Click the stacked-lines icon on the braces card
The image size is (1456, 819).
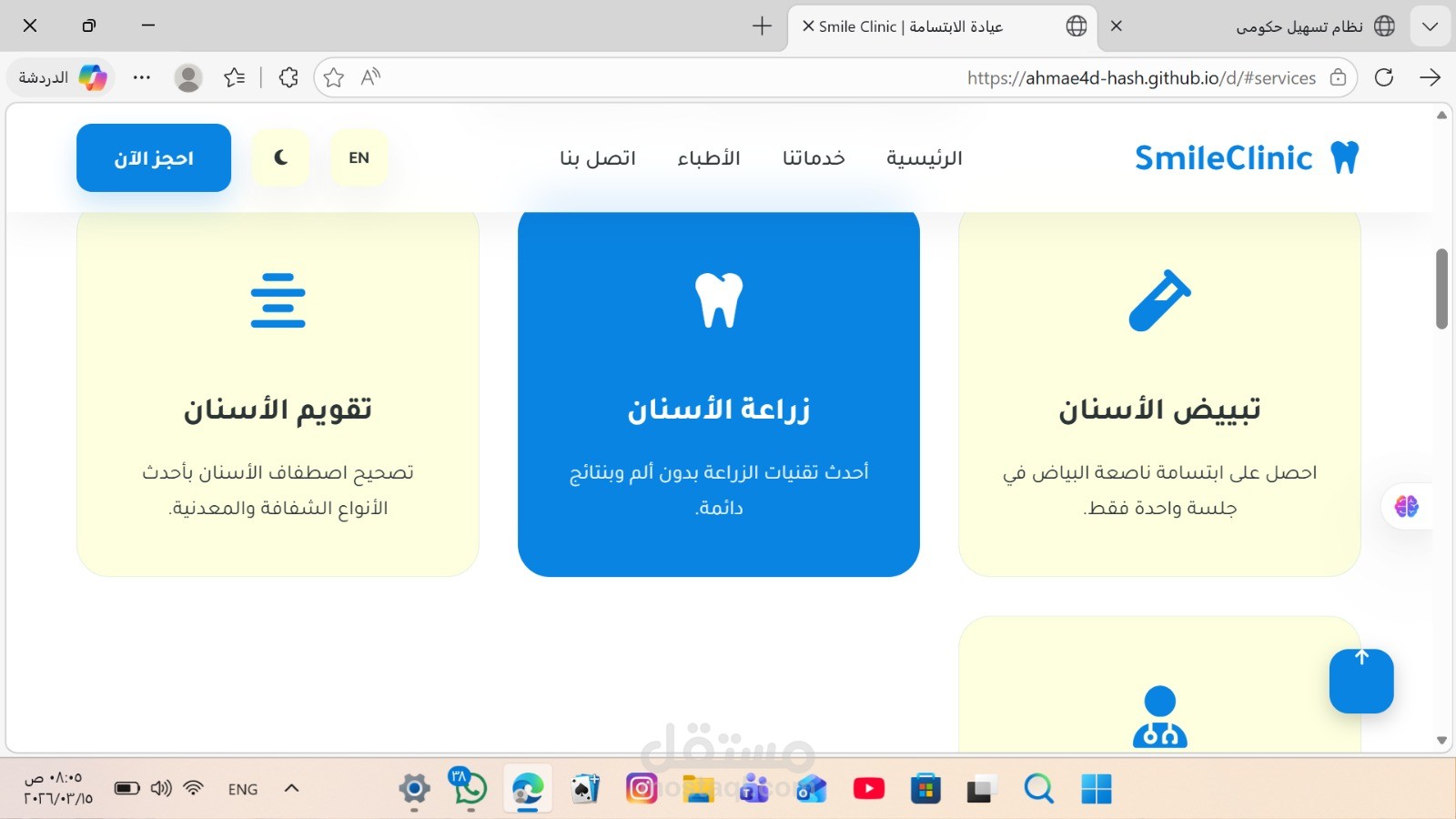[278, 300]
